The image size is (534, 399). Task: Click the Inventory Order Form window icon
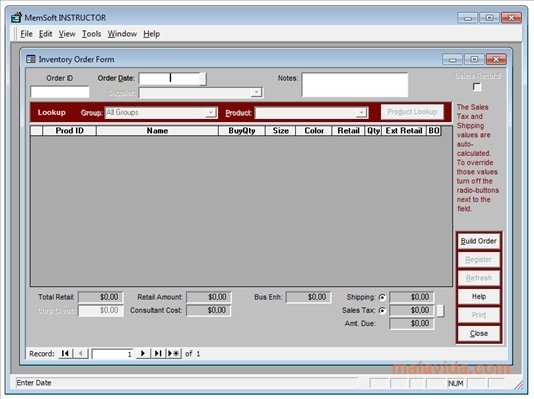[31, 59]
